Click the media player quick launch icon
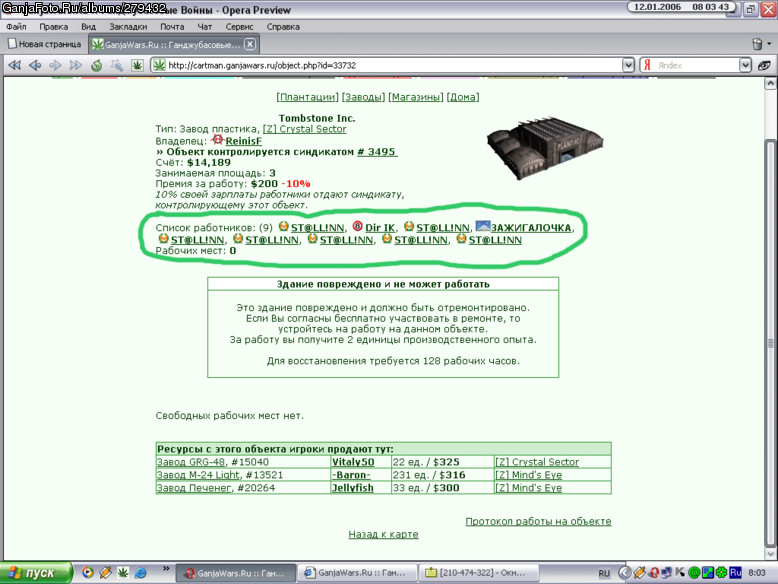The image size is (778, 584). 87,573
